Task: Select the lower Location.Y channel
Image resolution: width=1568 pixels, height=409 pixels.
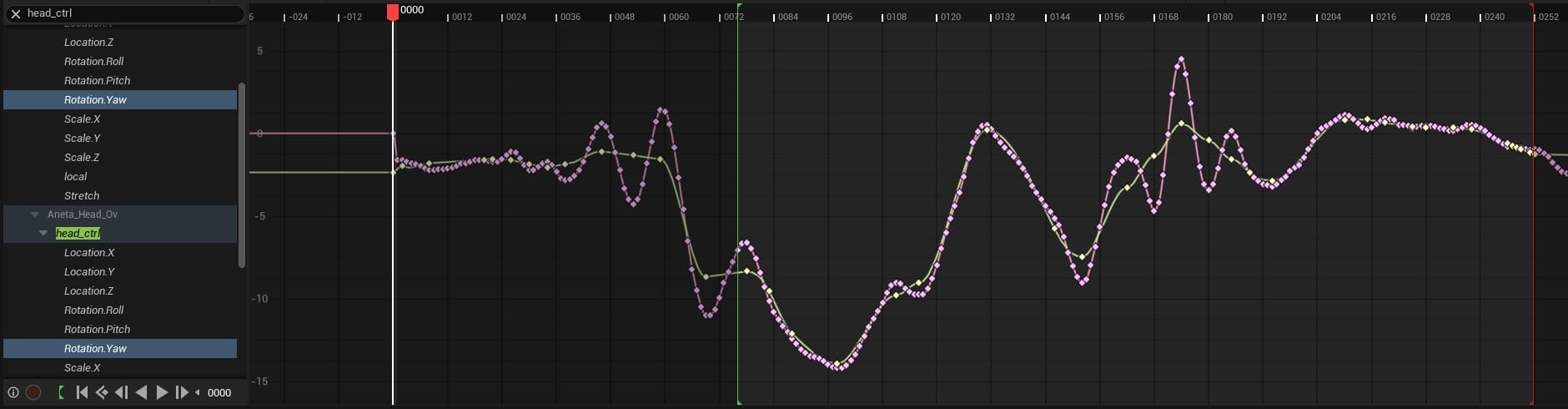Action: click(89, 271)
